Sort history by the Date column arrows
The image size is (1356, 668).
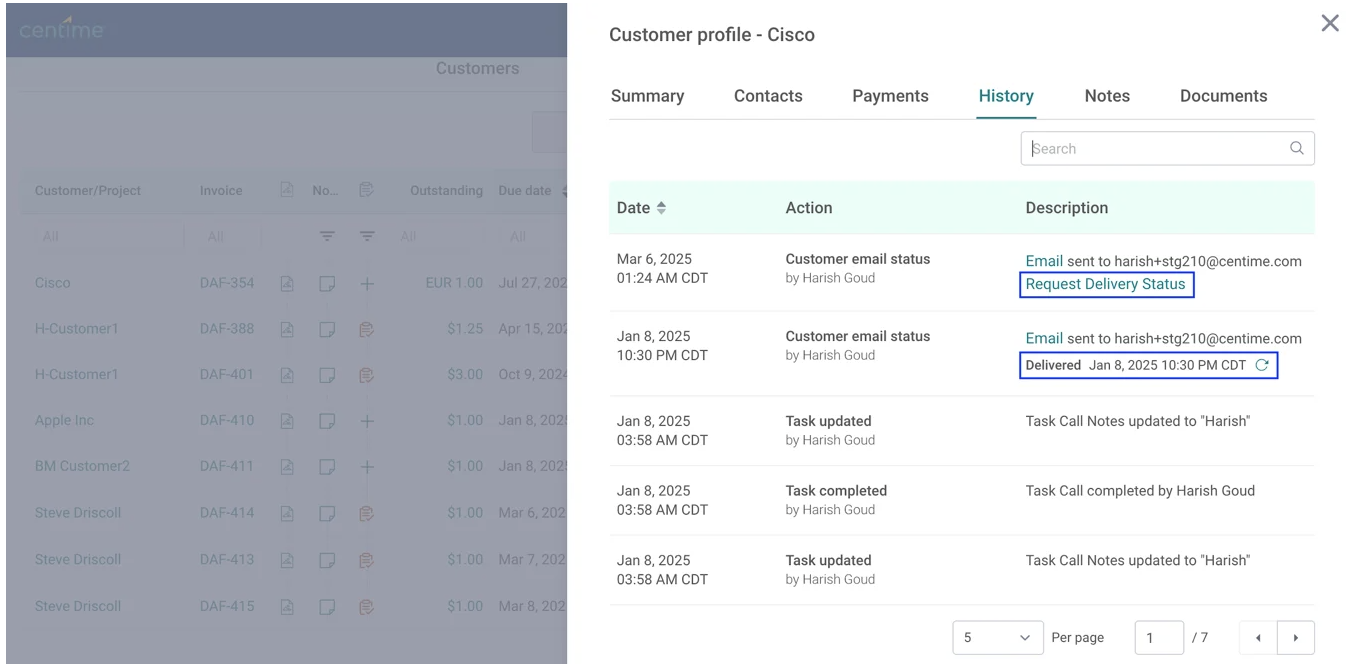tap(661, 208)
